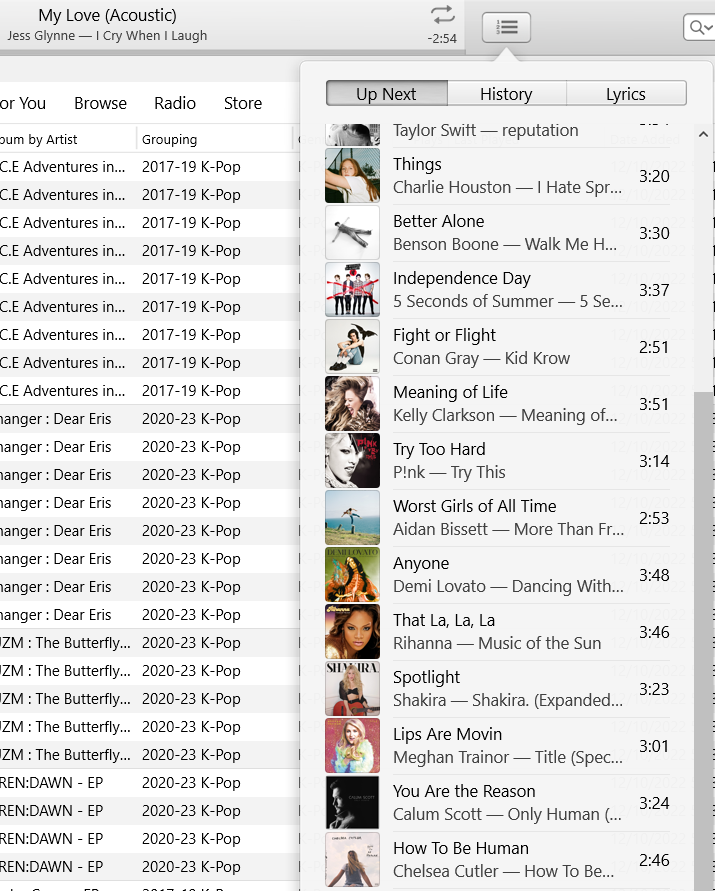The image size is (715, 891).
Task: Select song title You Are the Reason
Action: [464, 792]
